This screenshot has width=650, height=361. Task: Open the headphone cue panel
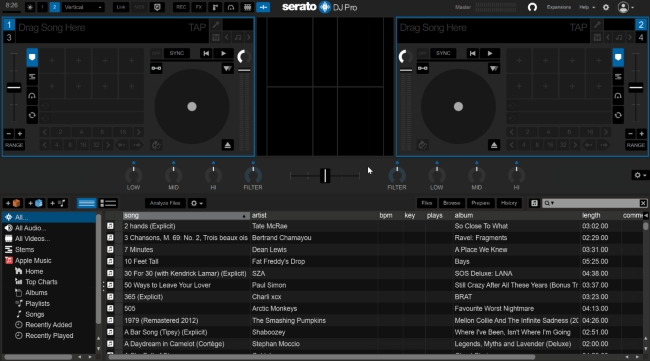point(231,7)
